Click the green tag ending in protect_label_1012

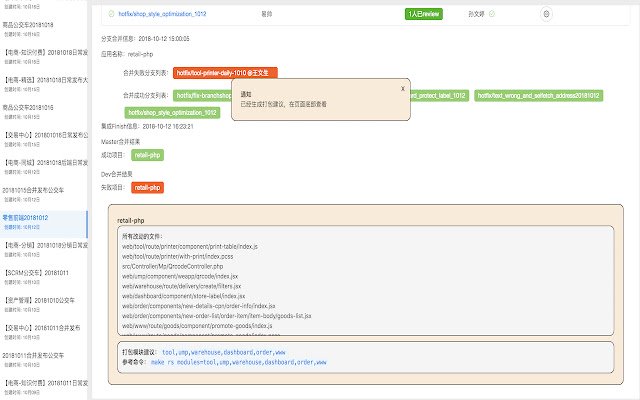coord(440,96)
